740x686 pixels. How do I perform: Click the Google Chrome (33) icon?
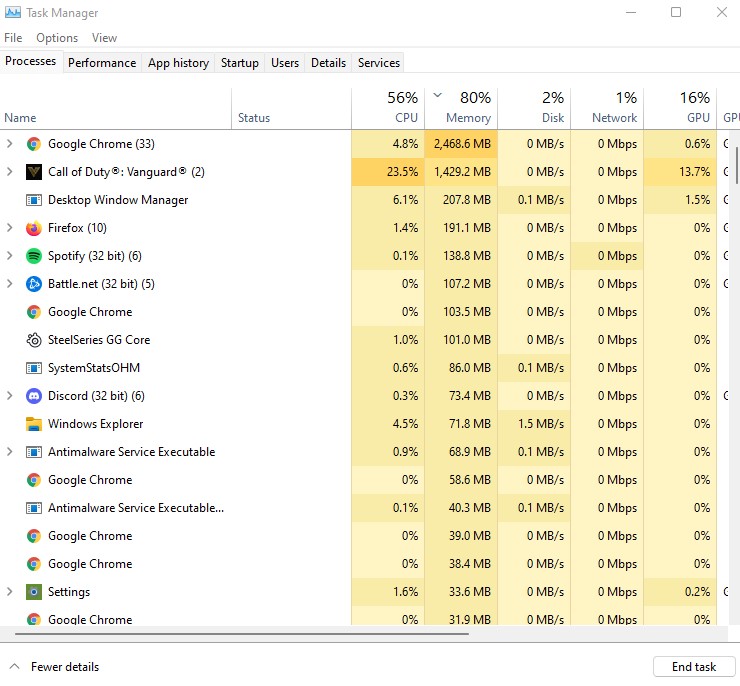pos(34,144)
